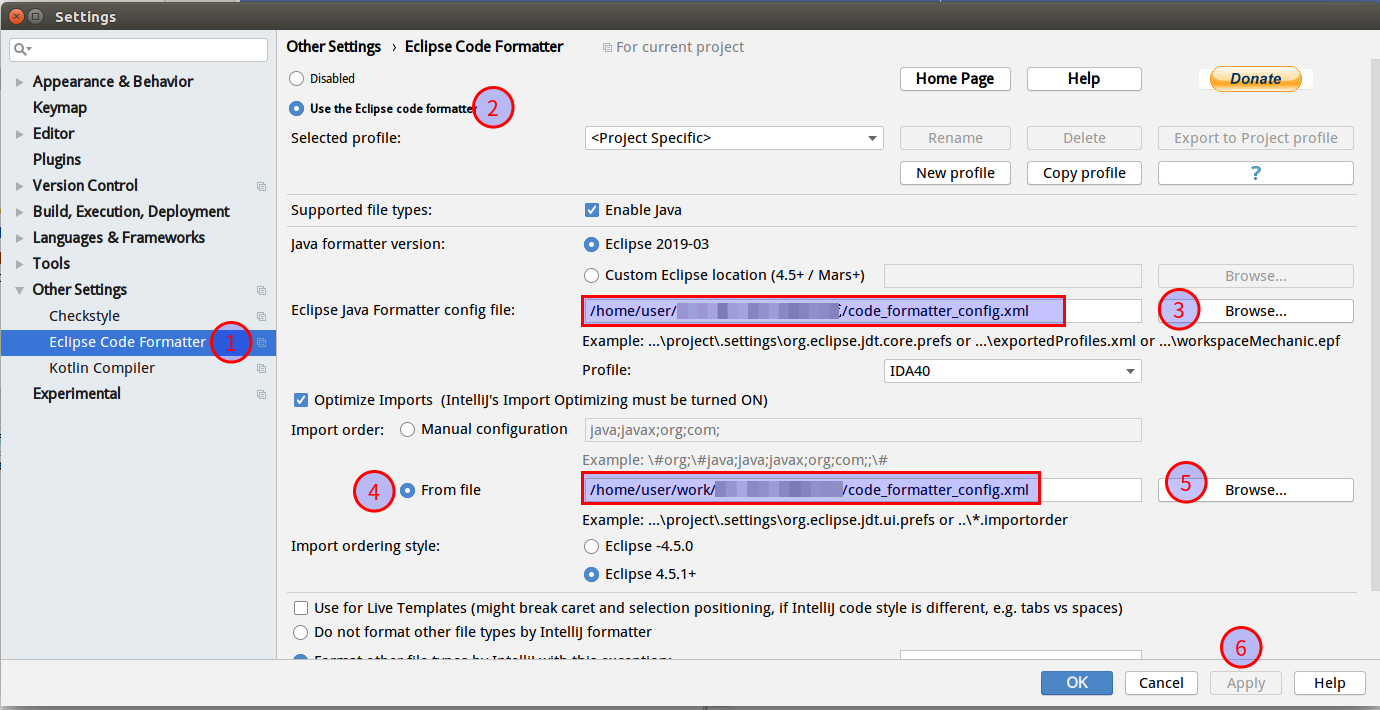Select the 'From file' import order option

coord(407,490)
